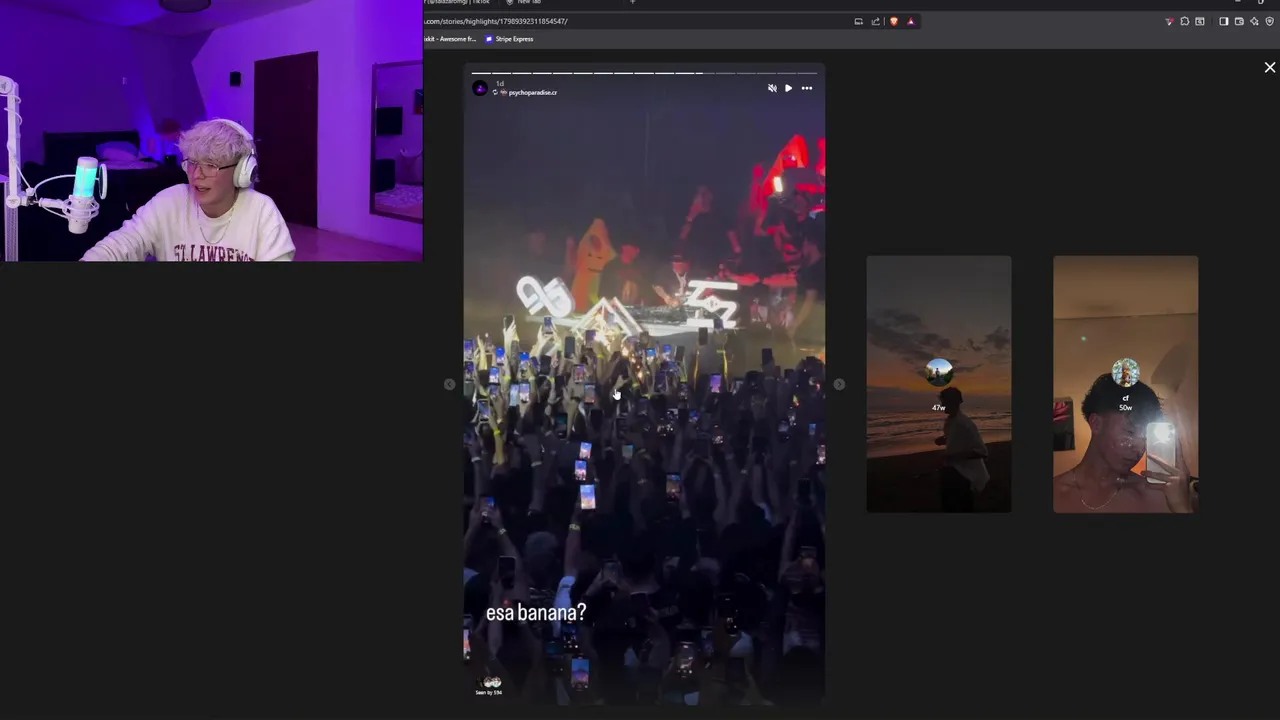Go to the previous story with left arrow
Screen dimensions: 1280x720
coord(449,384)
